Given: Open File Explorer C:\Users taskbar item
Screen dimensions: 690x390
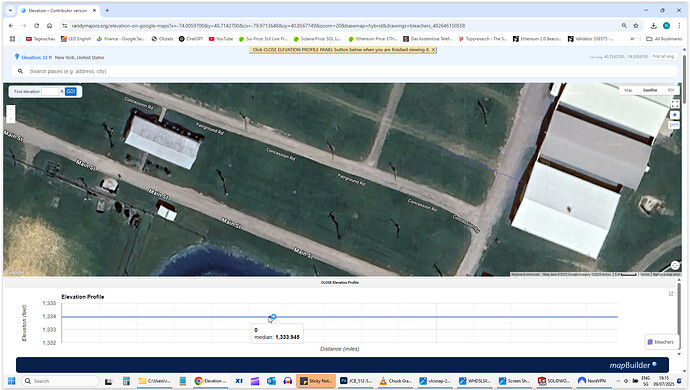Looking at the screenshot, I should click(x=154, y=381).
